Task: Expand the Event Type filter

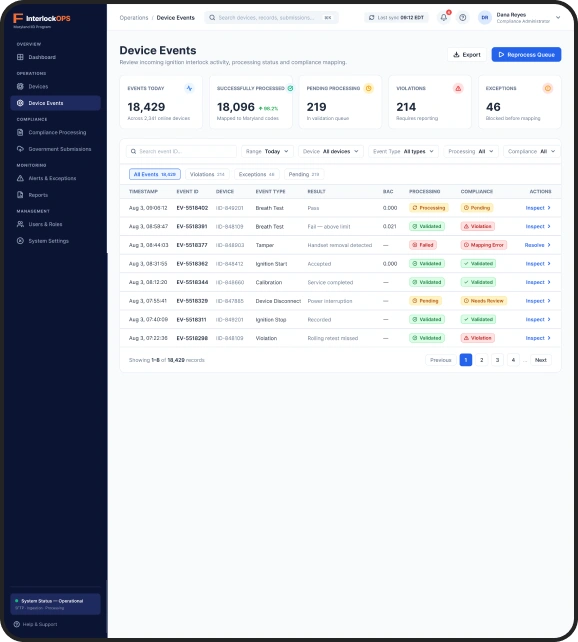Action: tap(403, 151)
